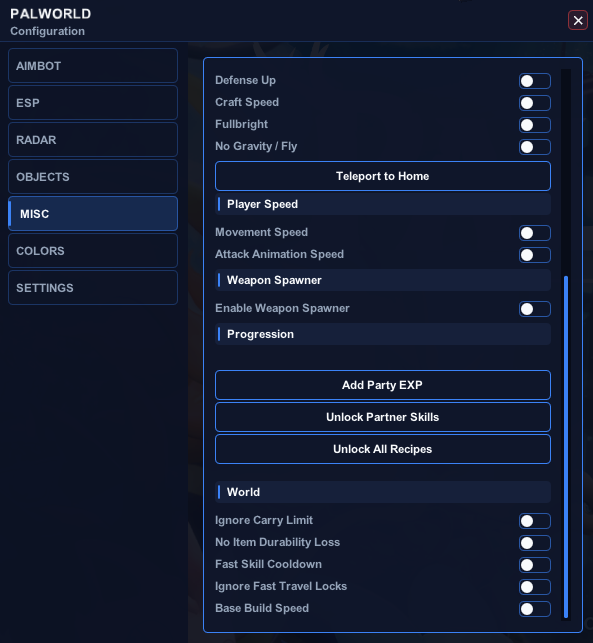Enable the Craft Speed toggle
This screenshot has width=593, height=643.
pos(534,103)
